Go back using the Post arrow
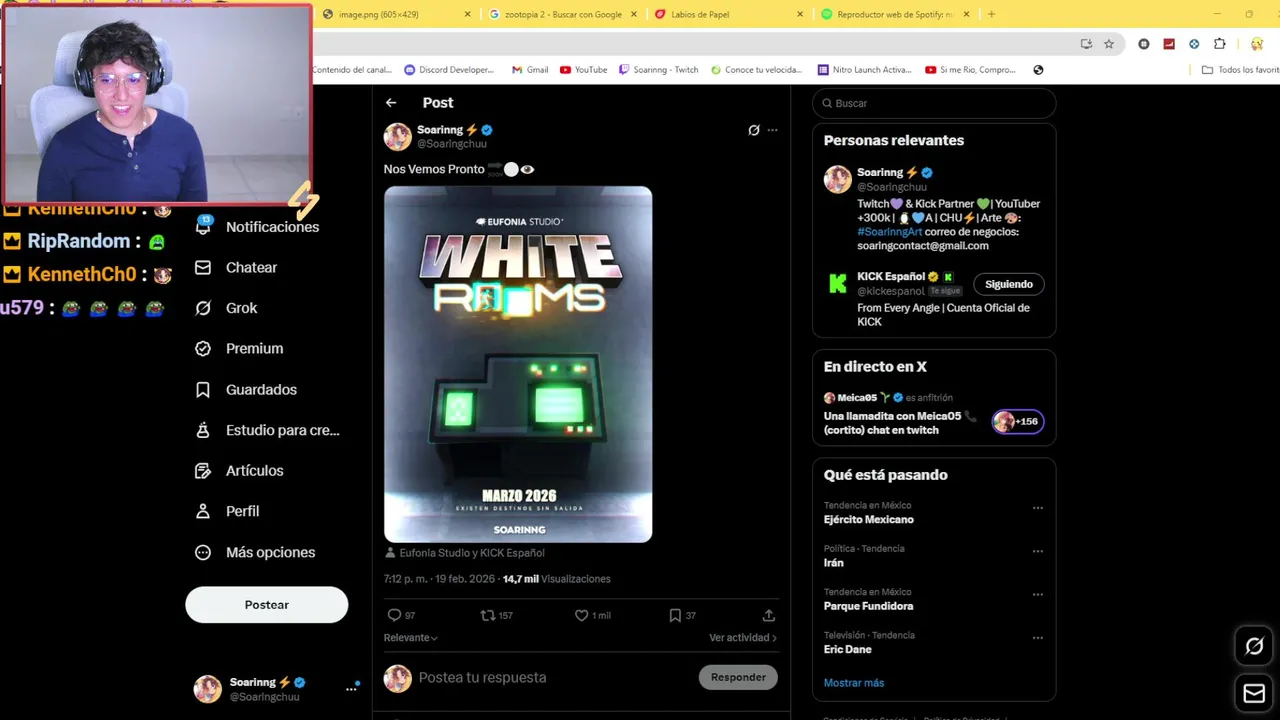1280x720 pixels. (x=391, y=103)
